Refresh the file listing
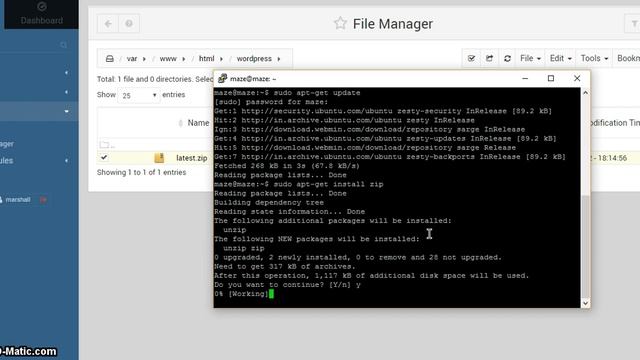 pos(507,58)
